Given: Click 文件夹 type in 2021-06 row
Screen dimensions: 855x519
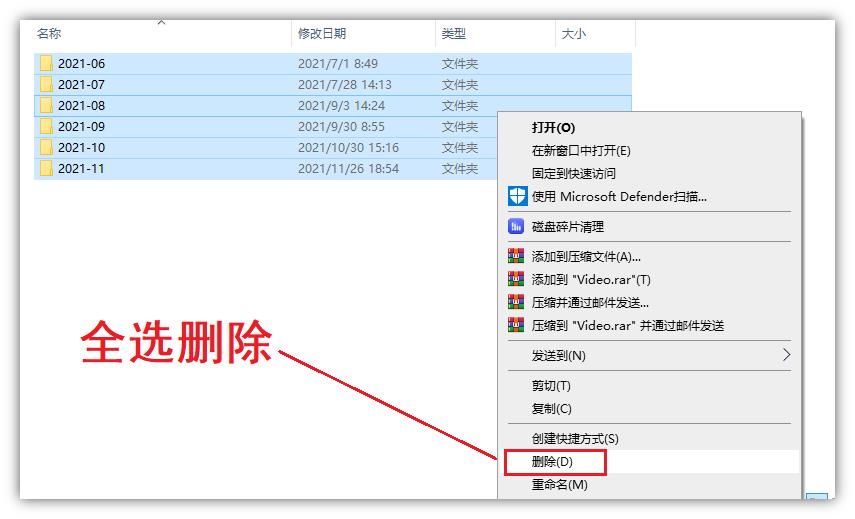Looking at the screenshot, I should click(460, 64).
